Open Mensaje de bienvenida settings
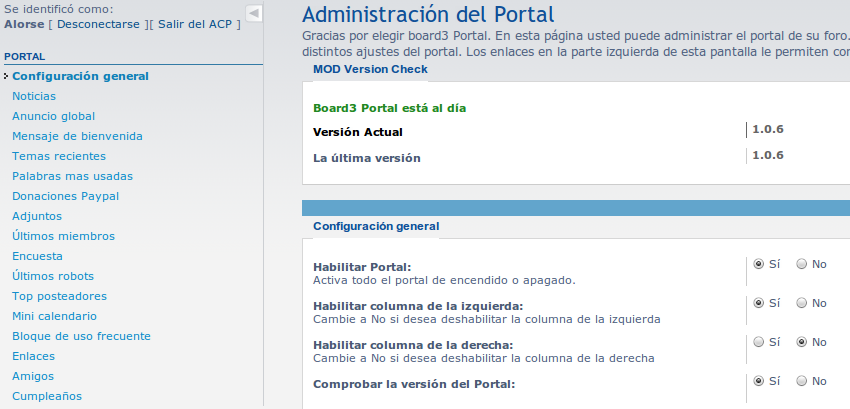850x409 pixels. click(x=77, y=136)
